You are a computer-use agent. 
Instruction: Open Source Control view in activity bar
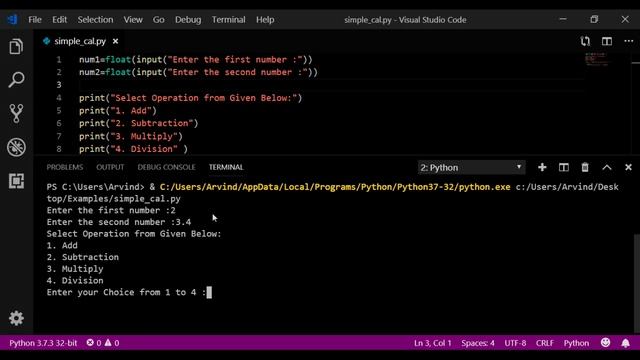coord(16,113)
